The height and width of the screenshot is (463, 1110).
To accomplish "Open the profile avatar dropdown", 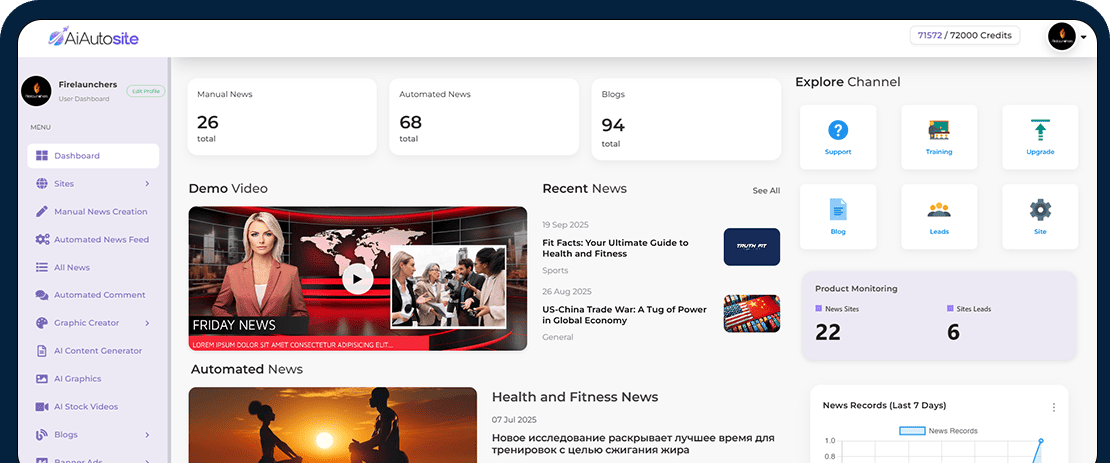I will coord(1066,37).
